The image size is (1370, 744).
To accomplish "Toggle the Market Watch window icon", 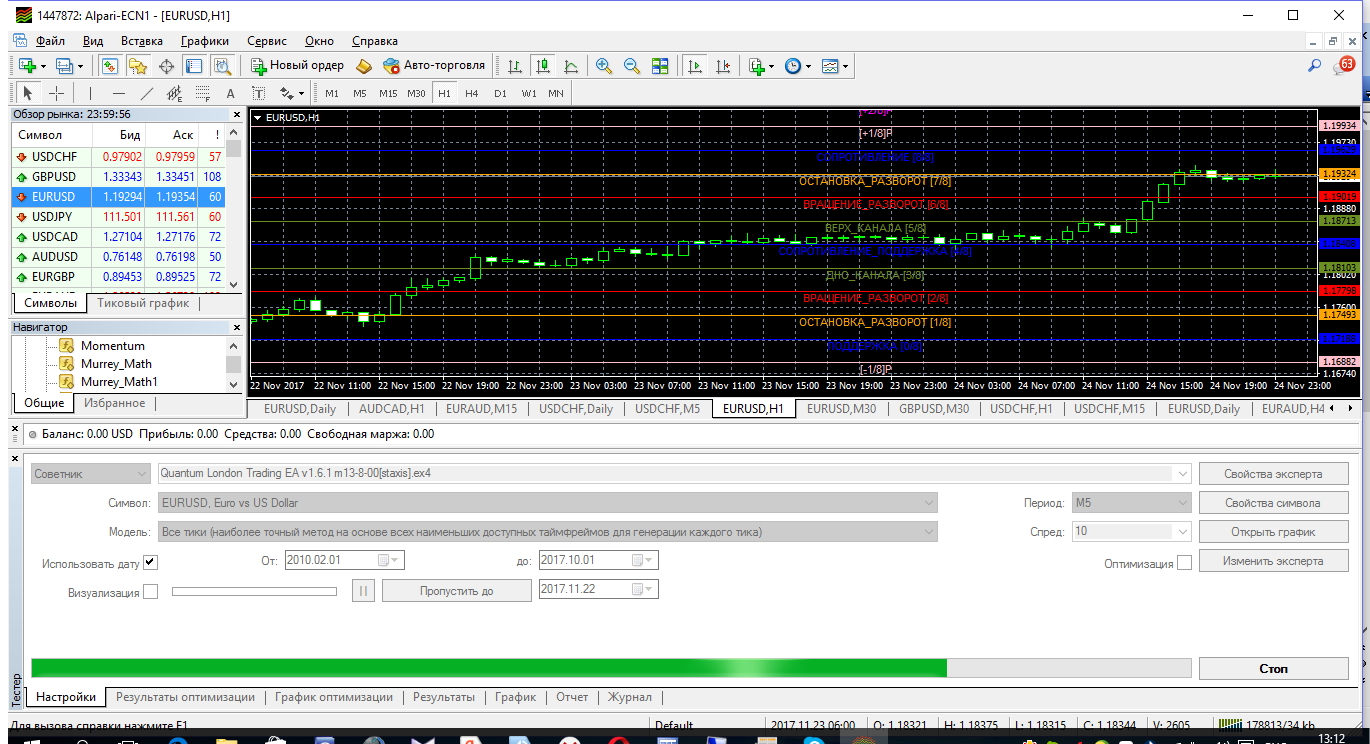I will click(x=110, y=65).
